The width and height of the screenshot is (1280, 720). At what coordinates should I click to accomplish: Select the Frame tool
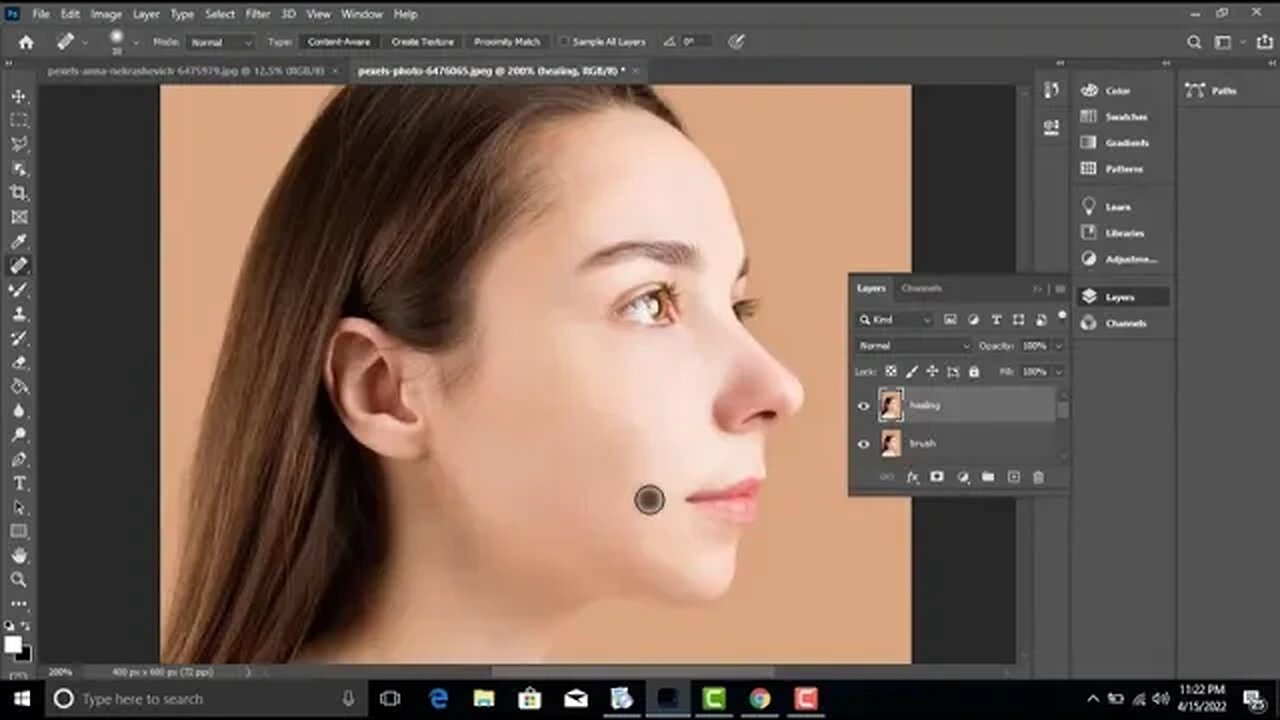tap(19, 217)
